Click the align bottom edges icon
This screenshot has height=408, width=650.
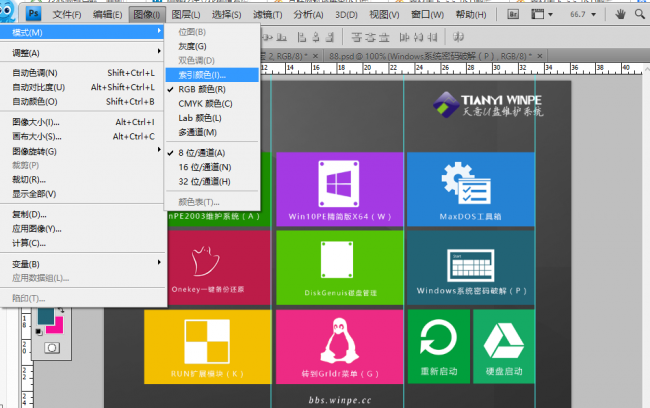tap(281, 37)
